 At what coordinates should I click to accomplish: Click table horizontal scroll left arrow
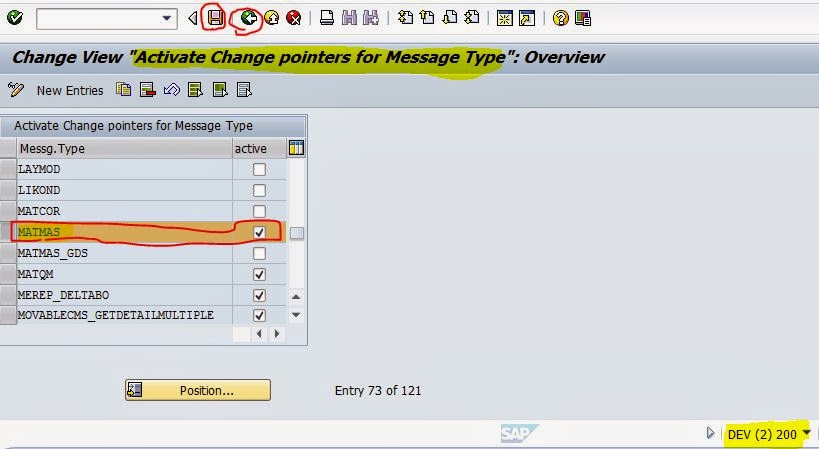click(x=259, y=334)
